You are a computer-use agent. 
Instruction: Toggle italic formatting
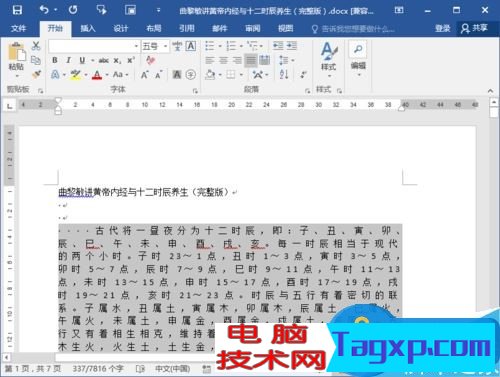pyautogui.click(x=68, y=60)
